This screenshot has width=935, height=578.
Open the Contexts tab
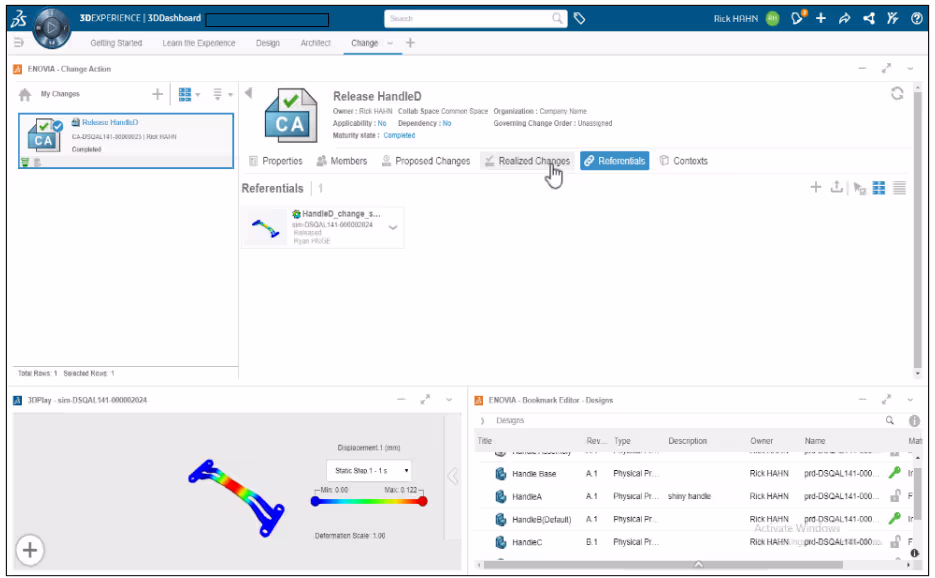coord(683,161)
